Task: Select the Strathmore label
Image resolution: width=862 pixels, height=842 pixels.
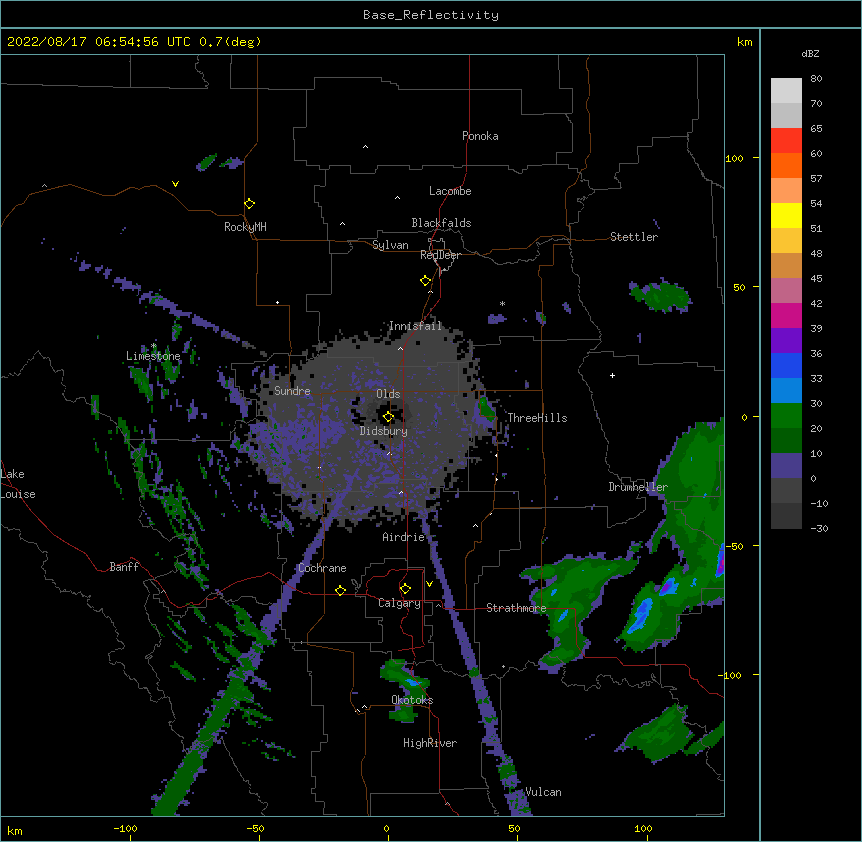Action: click(x=516, y=608)
